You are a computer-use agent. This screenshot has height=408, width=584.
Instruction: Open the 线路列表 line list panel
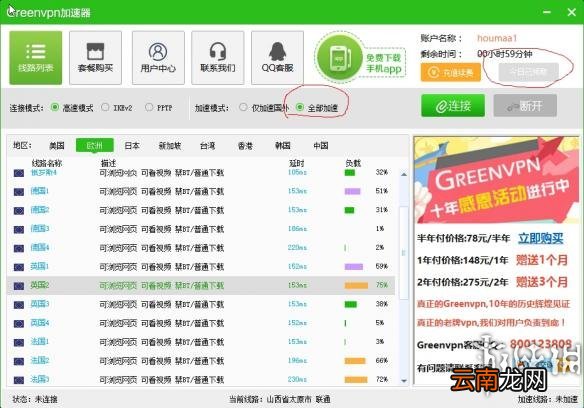click(36, 58)
